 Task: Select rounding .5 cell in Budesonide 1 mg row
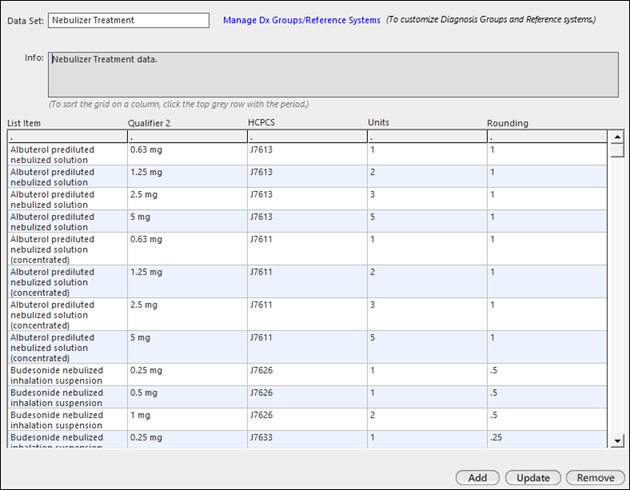(x=547, y=420)
